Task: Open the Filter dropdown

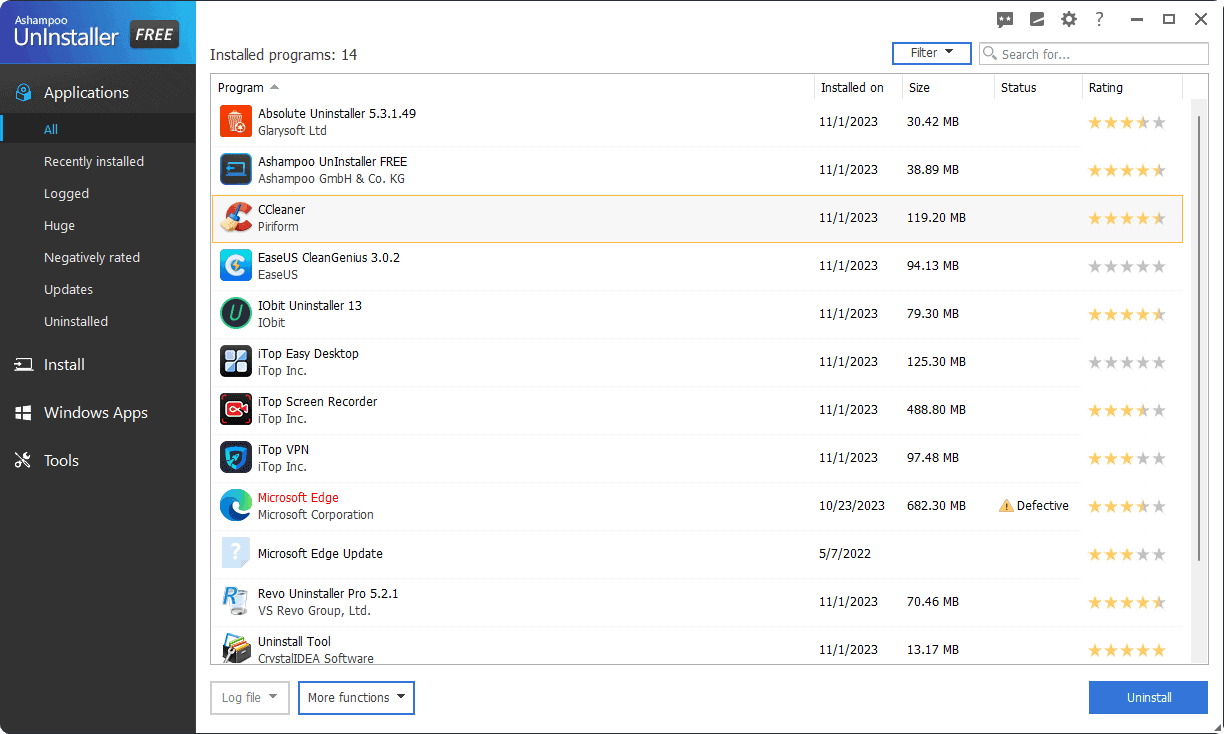Action: (931, 52)
